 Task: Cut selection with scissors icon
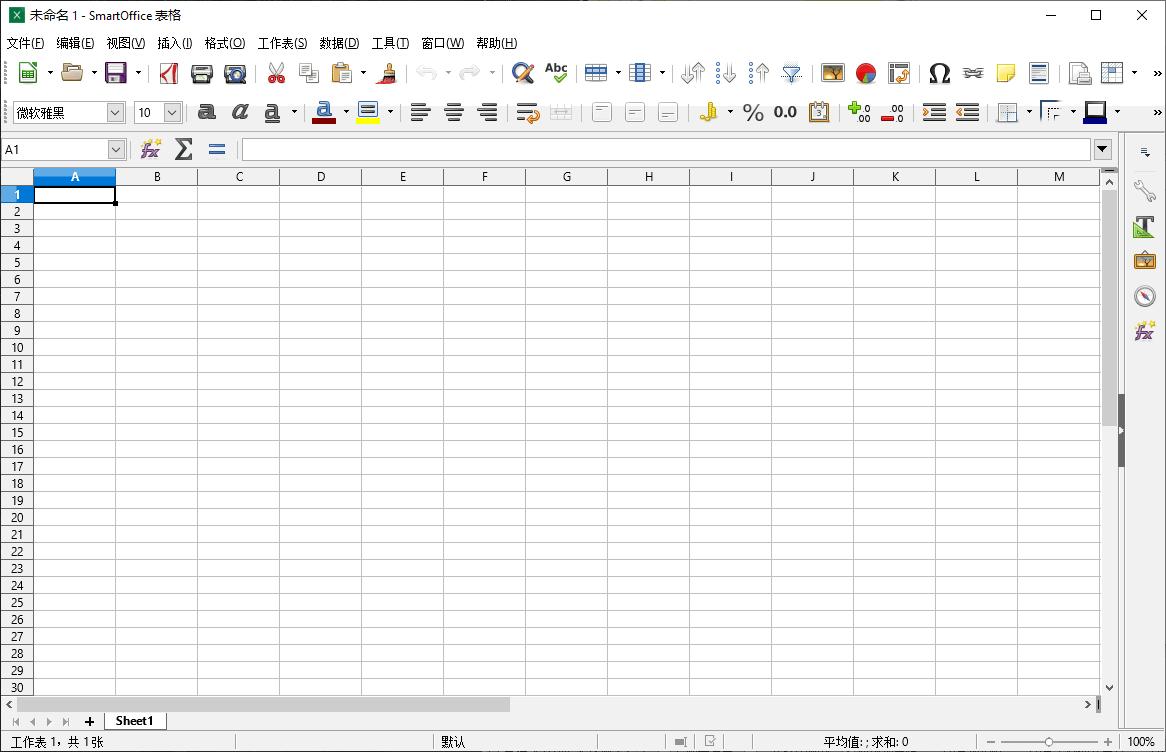[x=276, y=73]
